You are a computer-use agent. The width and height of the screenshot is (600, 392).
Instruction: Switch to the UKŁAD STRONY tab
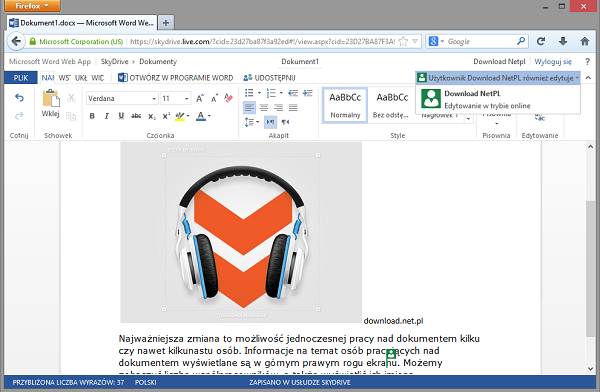[x=81, y=78]
